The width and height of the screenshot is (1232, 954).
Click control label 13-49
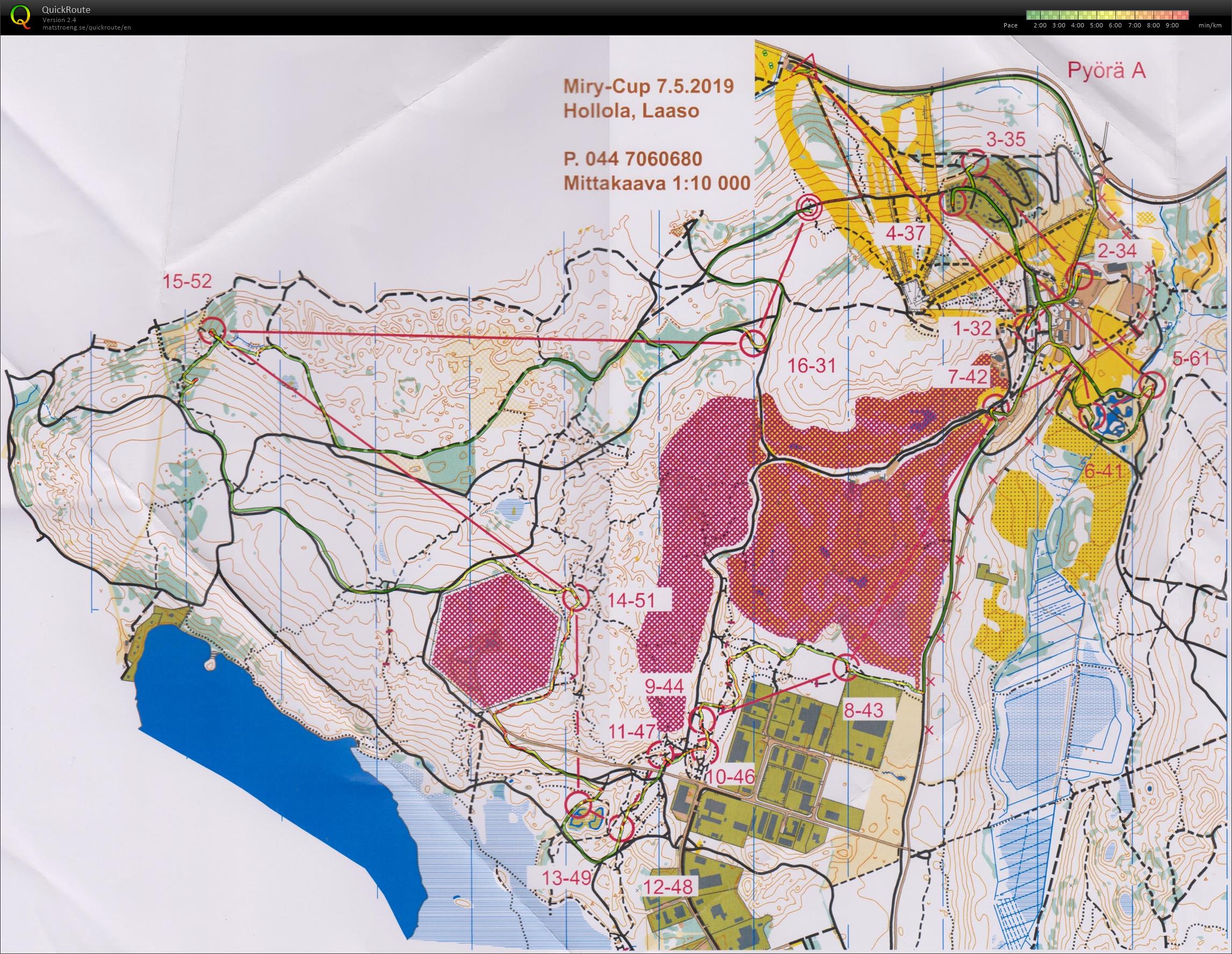[566, 877]
